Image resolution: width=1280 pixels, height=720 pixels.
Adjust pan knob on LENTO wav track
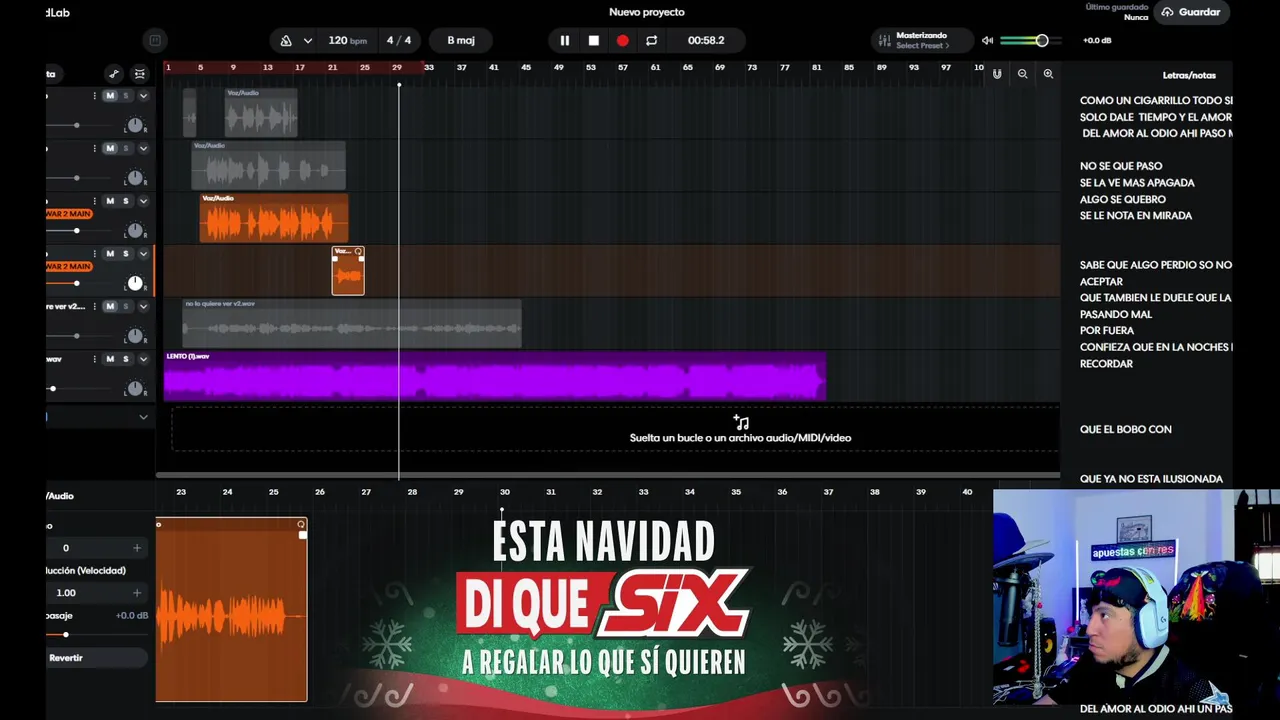tap(135, 388)
